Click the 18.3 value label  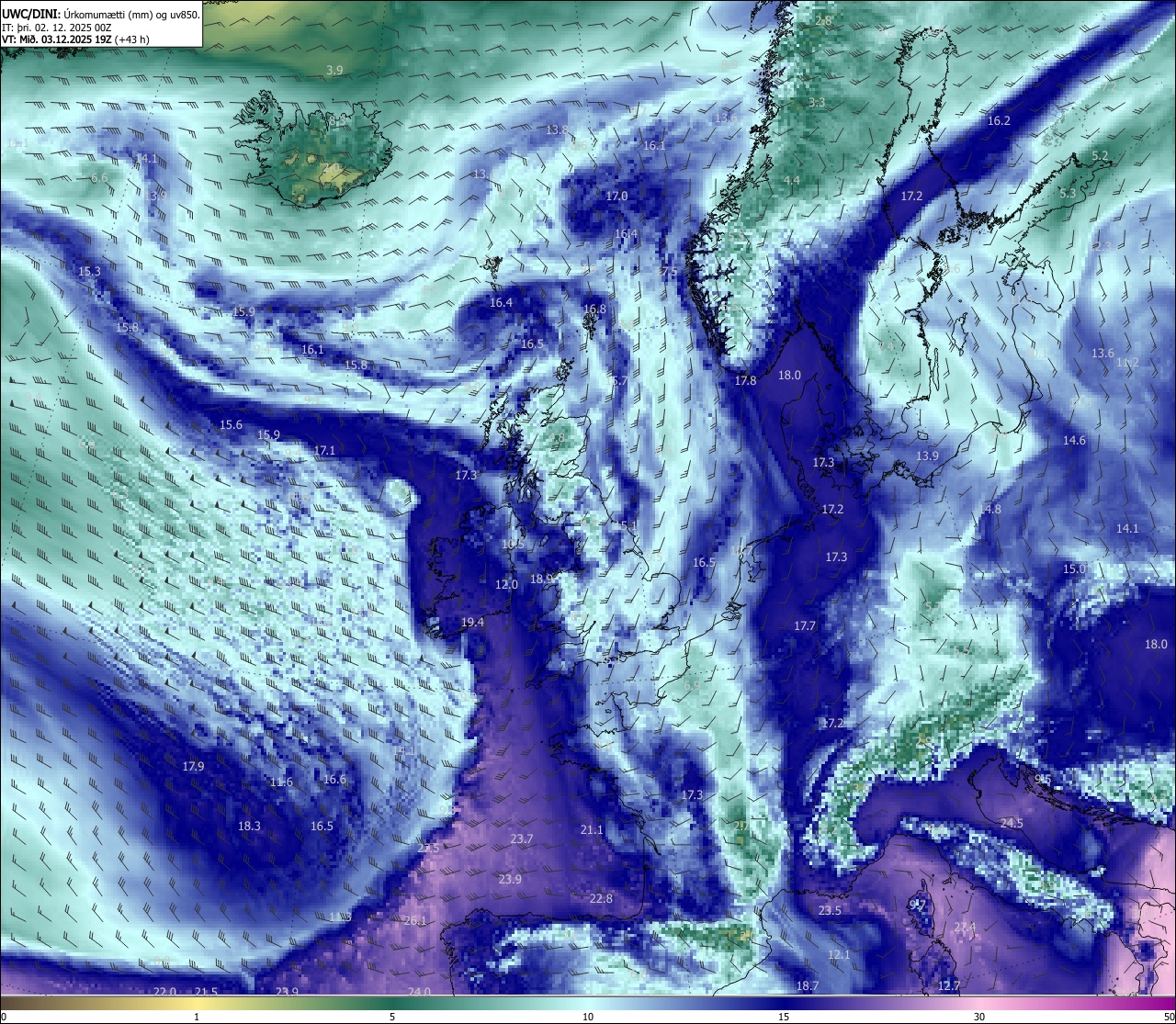[249, 826]
